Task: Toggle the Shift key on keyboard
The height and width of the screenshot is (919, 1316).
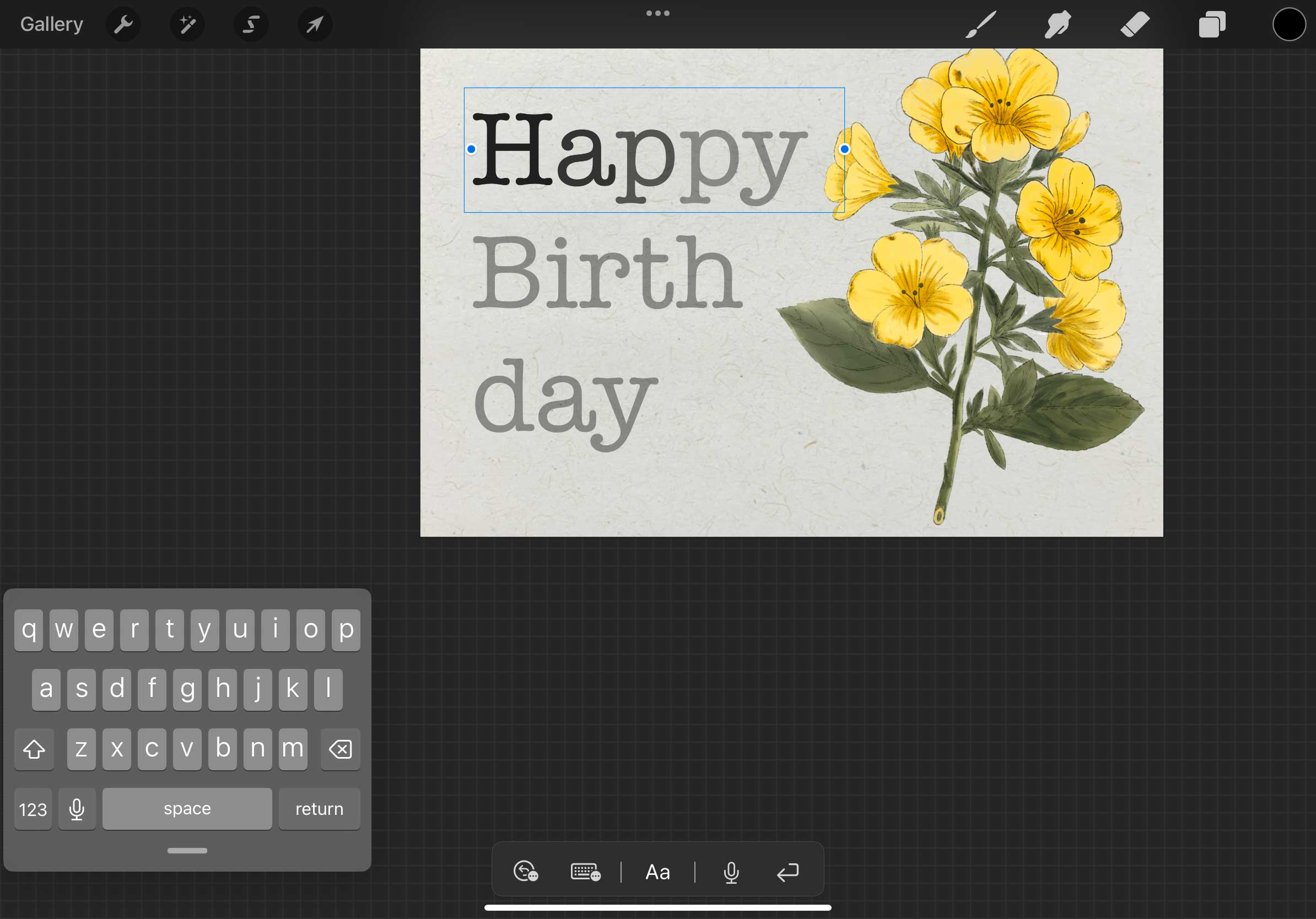Action: click(34, 749)
